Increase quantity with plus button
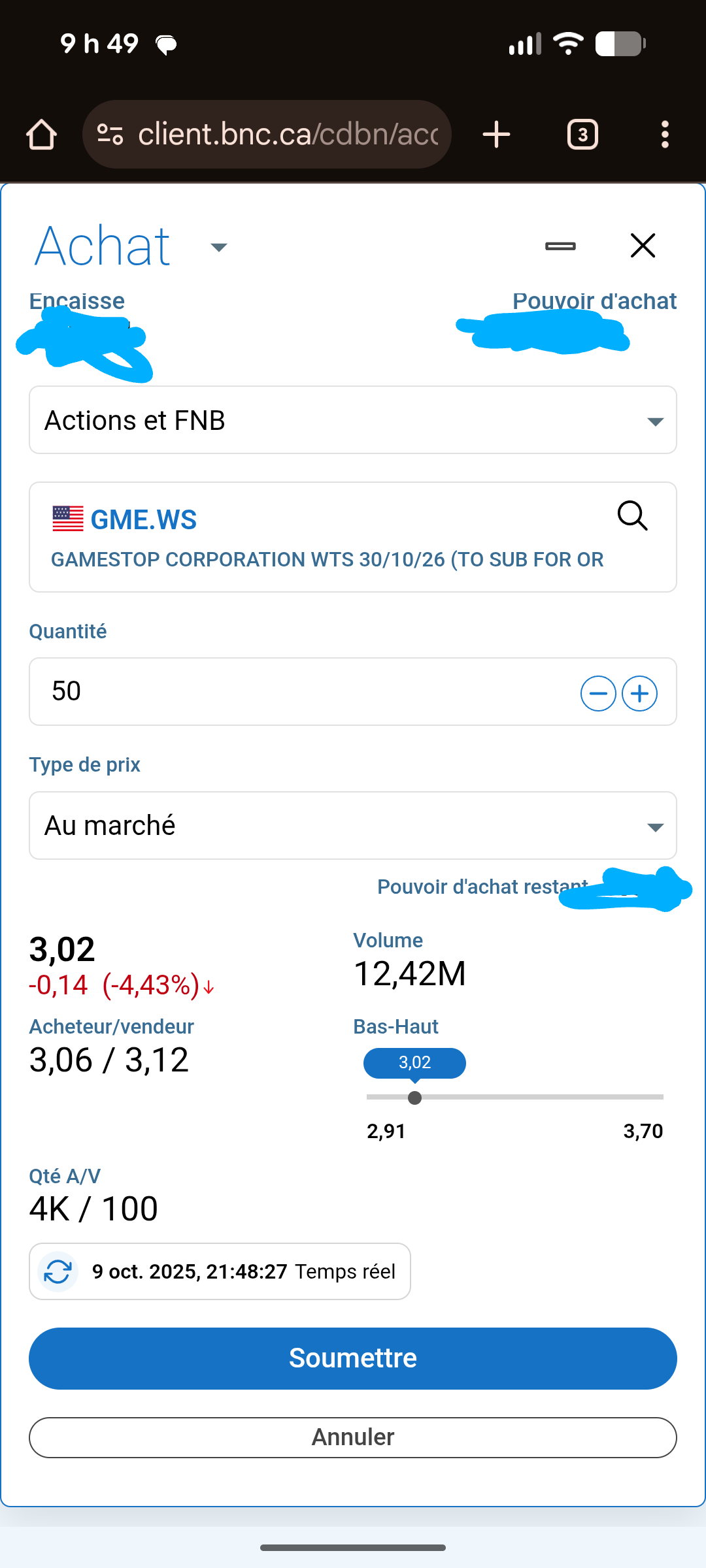 tap(639, 693)
